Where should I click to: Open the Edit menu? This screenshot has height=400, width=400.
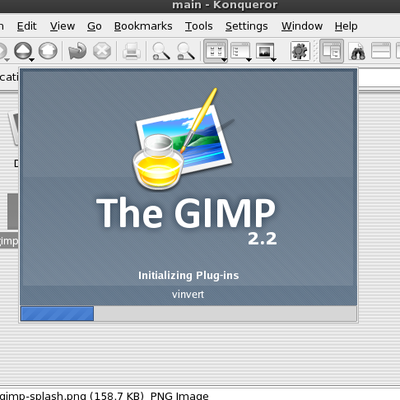27,26
